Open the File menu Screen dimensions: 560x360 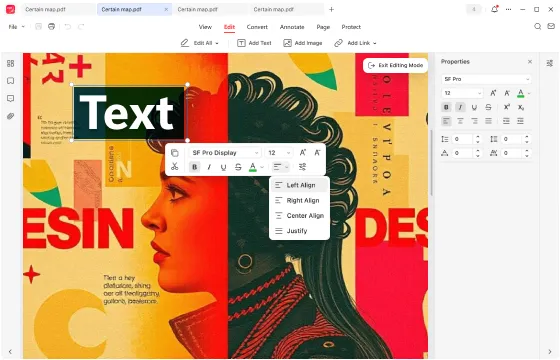(x=16, y=27)
